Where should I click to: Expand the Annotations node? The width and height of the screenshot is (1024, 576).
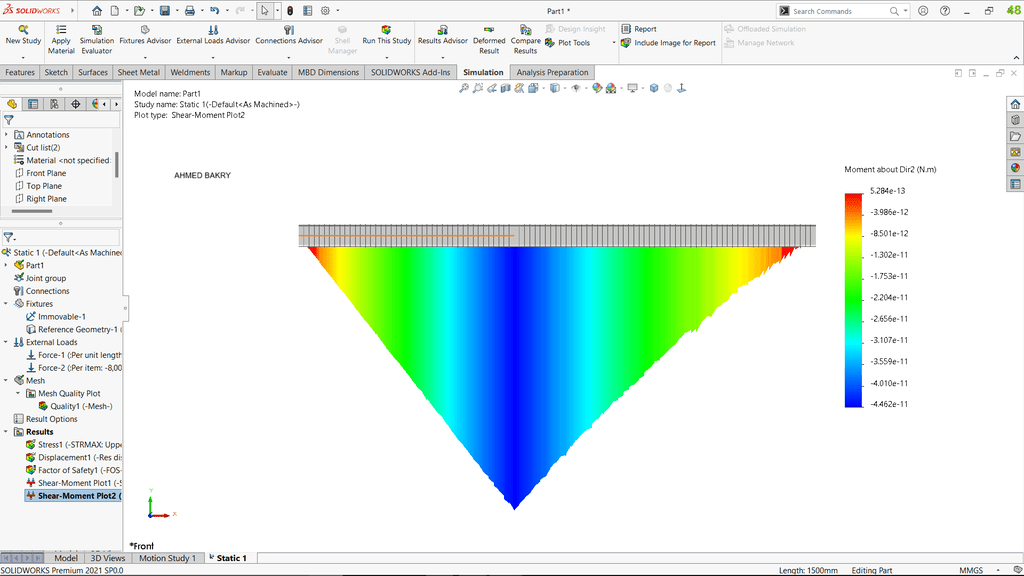[6, 135]
